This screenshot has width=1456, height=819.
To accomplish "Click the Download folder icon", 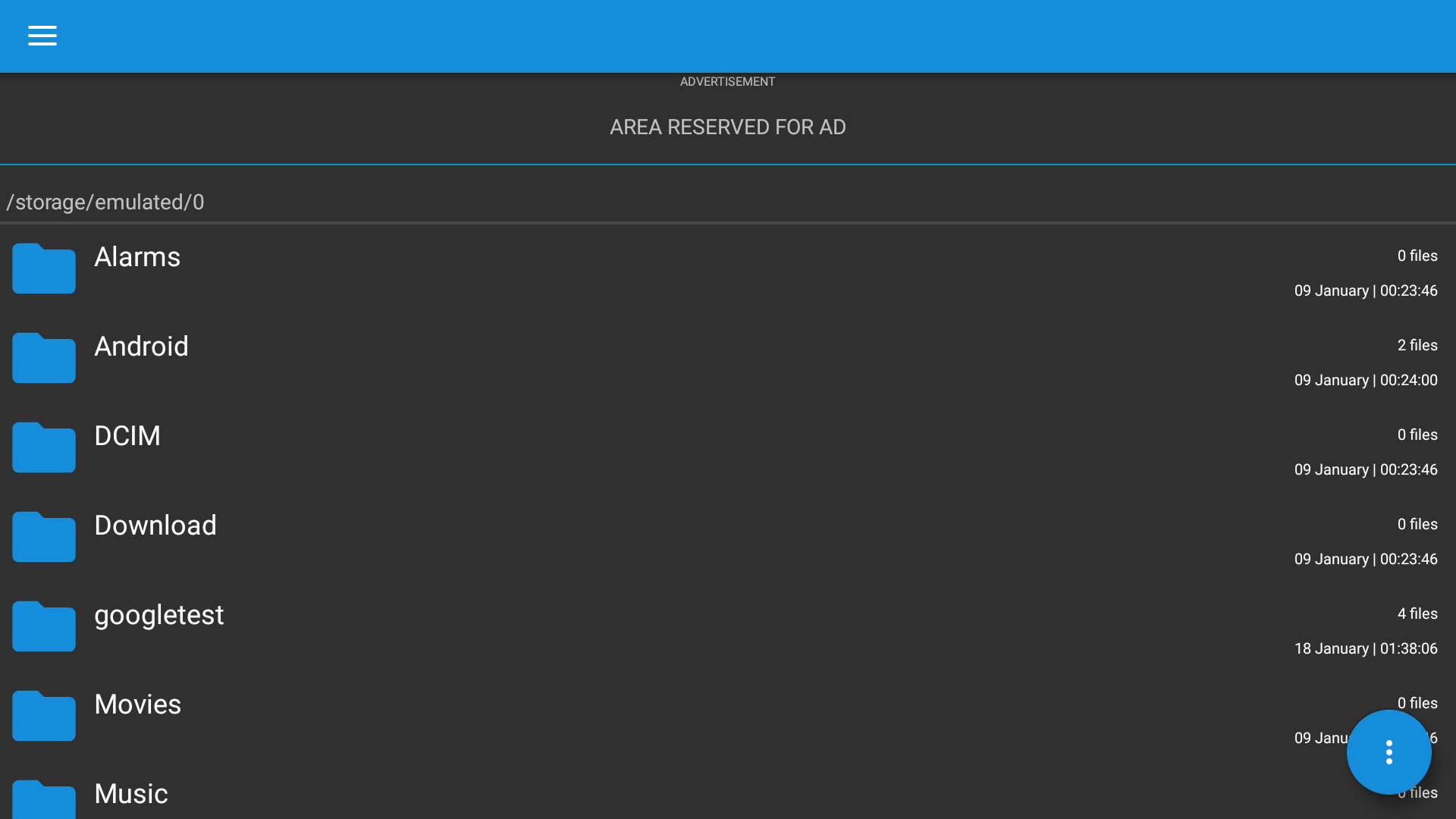I will click(43, 537).
